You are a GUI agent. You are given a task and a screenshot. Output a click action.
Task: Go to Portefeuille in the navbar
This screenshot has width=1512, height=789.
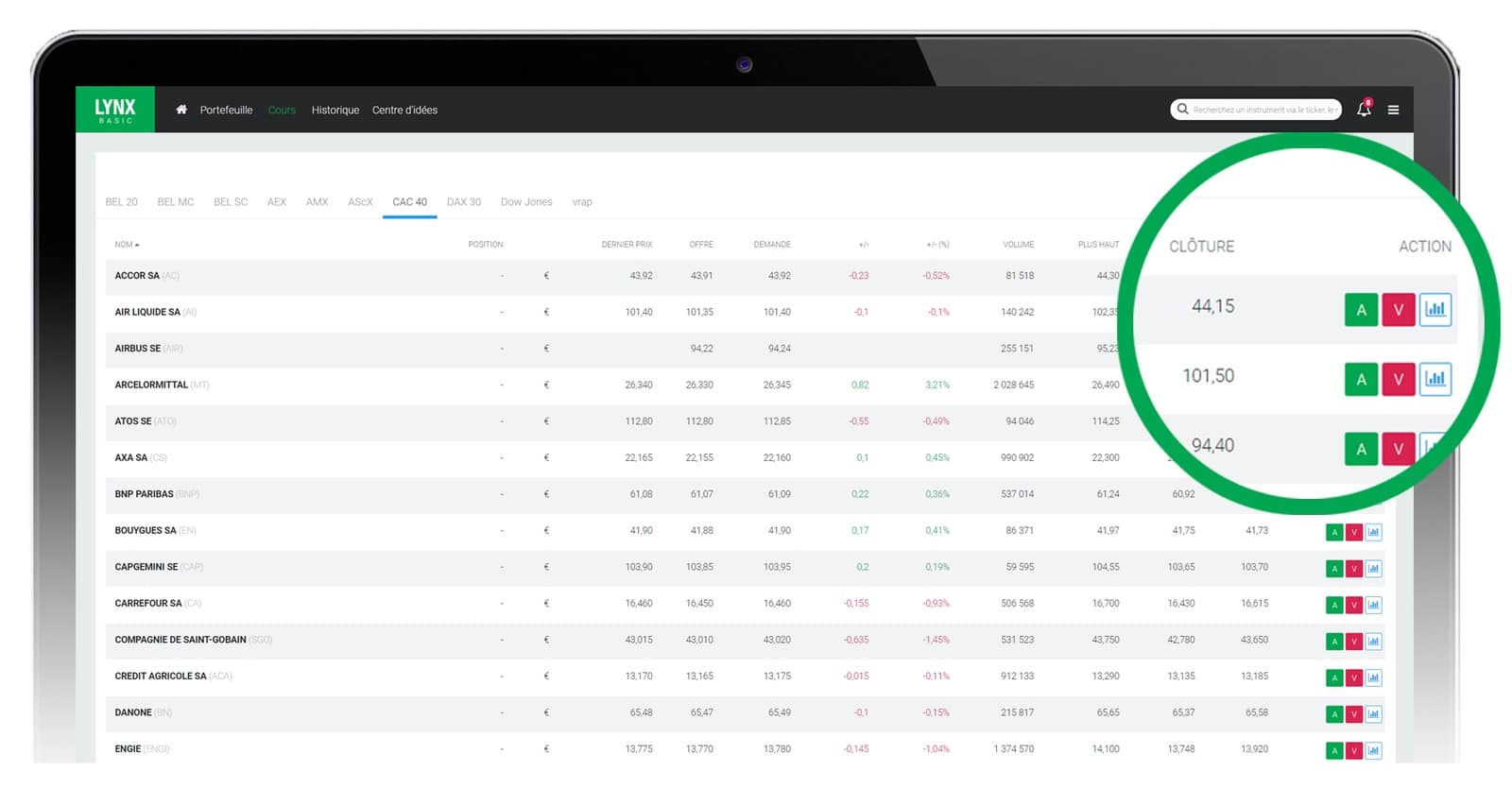226,110
